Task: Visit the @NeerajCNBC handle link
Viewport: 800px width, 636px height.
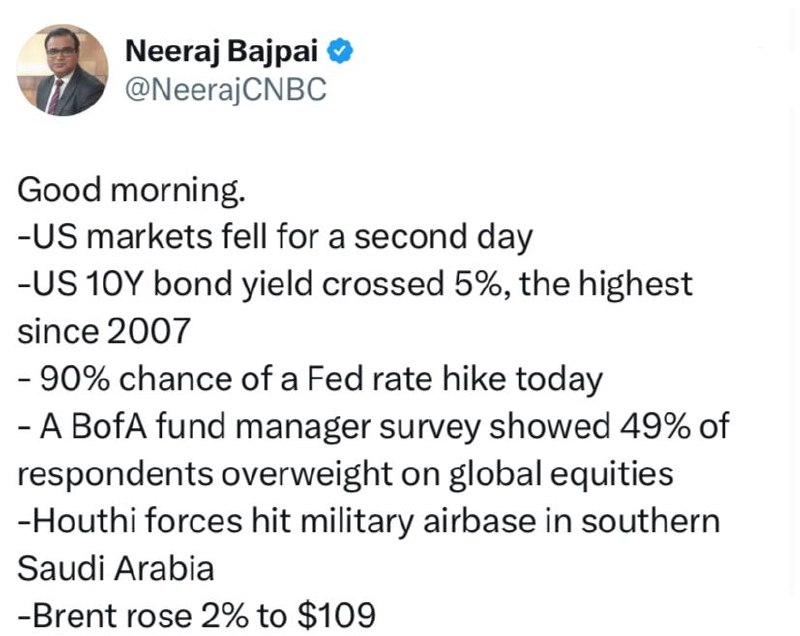Action: tap(226, 90)
